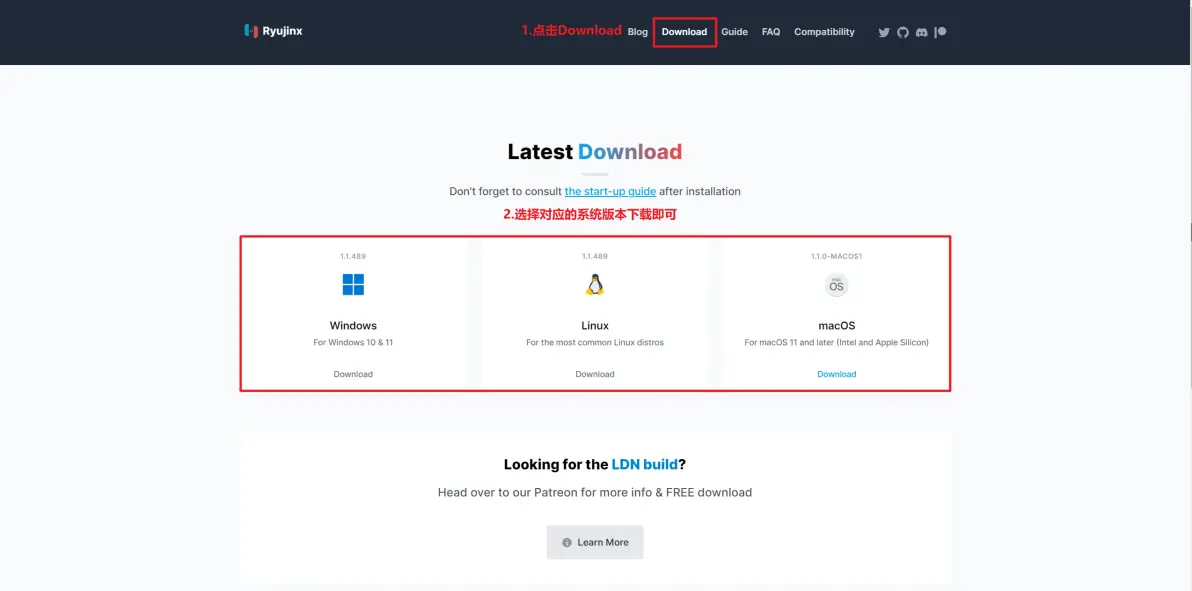Image resolution: width=1192 pixels, height=591 pixels.
Task: Open the Discord icon link
Action: click(921, 32)
